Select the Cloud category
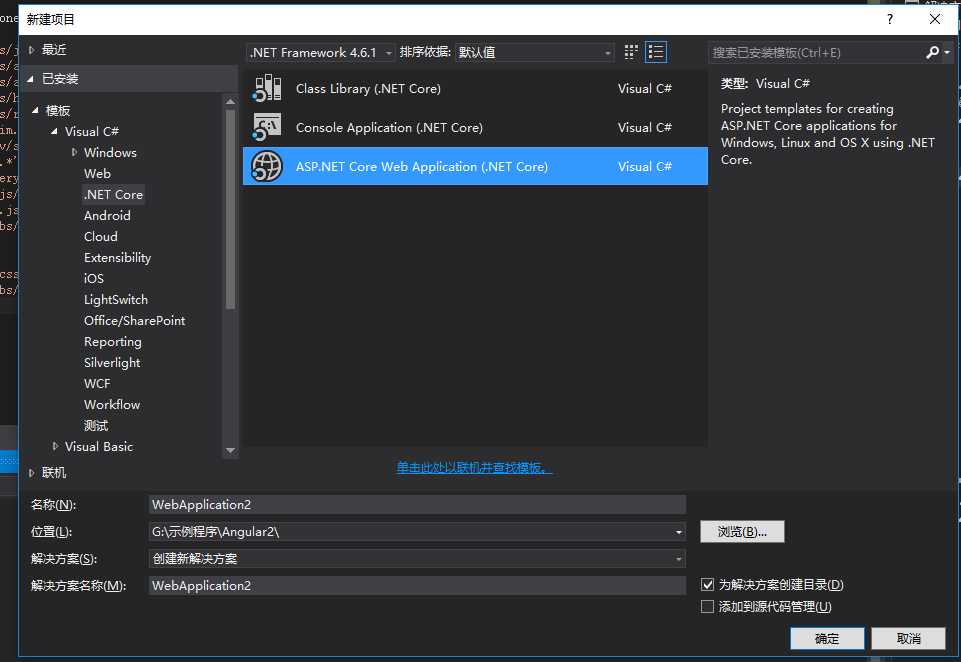This screenshot has width=961, height=662. click(x=101, y=236)
